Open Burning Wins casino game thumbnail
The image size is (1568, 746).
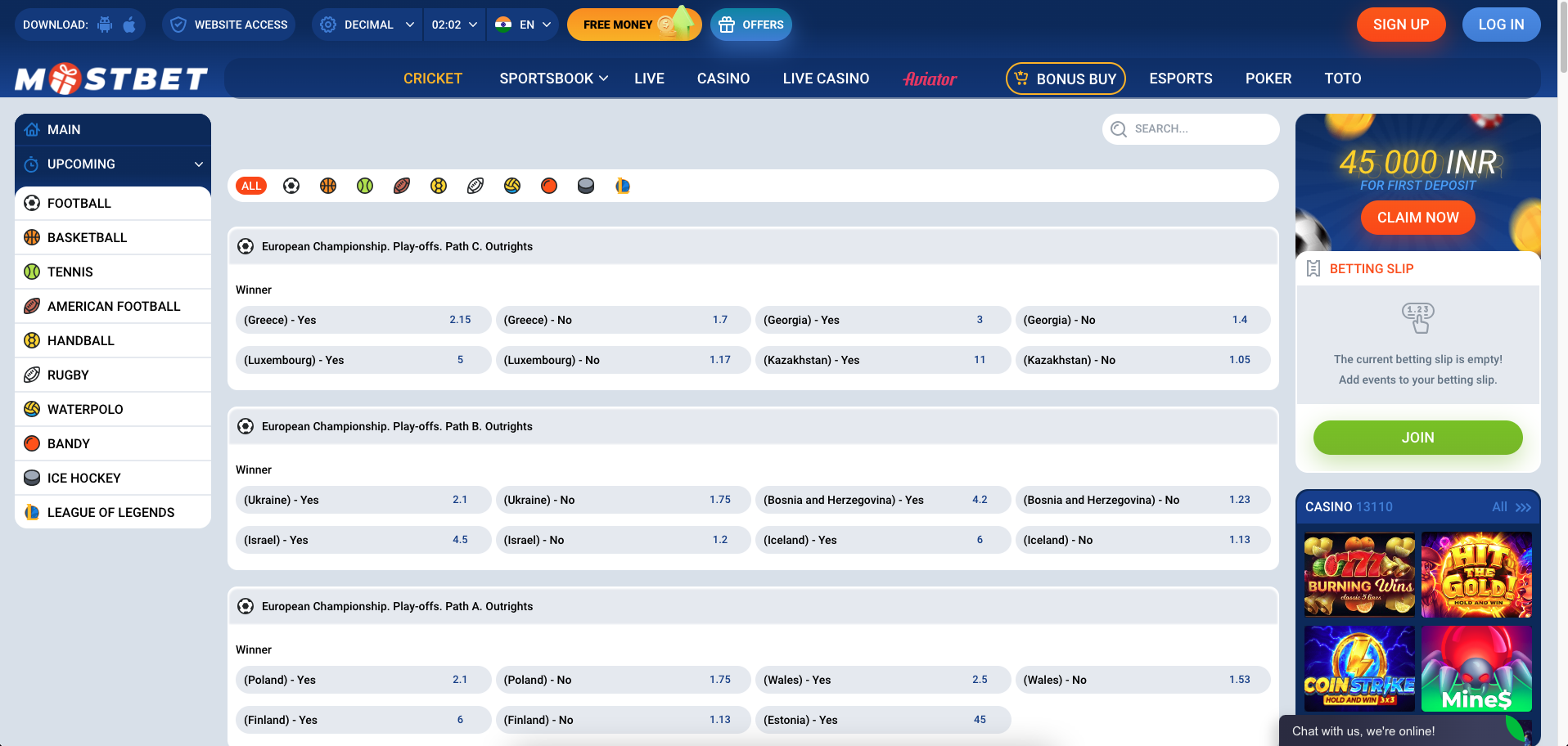pyautogui.click(x=1359, y=574)
